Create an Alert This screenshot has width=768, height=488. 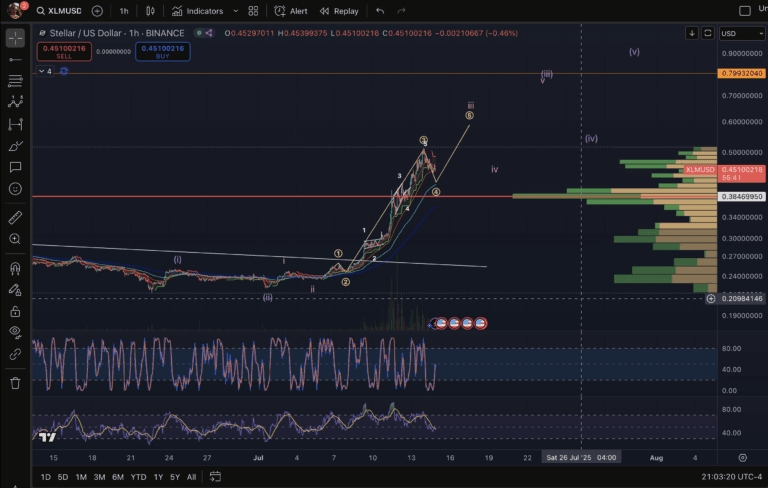coord(291,11)
